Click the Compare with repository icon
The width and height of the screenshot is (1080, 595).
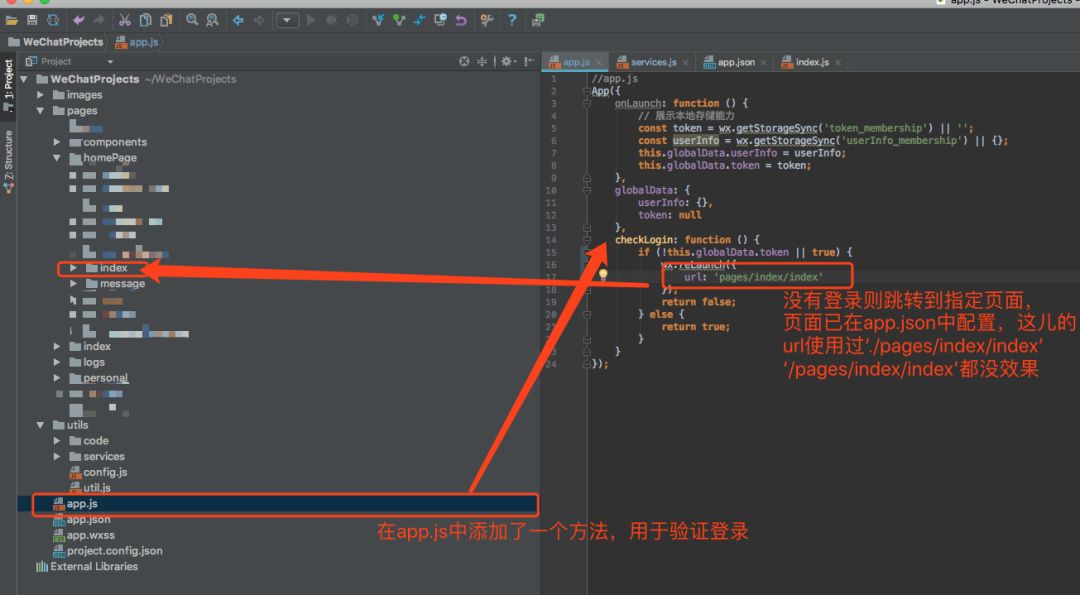(x=419, y=21)
